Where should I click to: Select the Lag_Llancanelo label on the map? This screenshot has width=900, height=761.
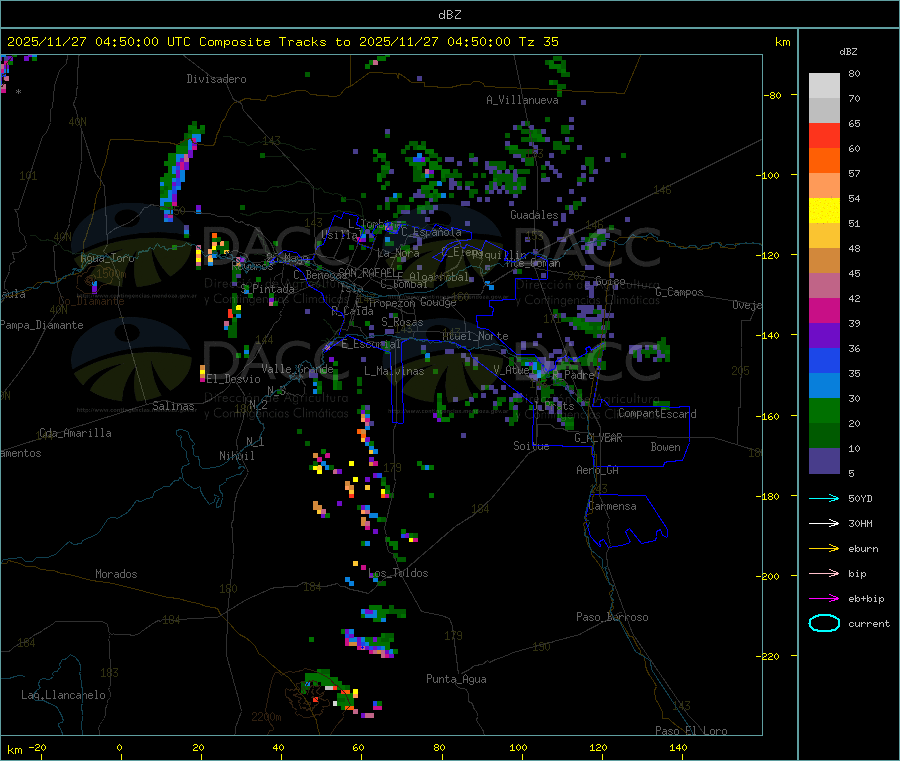(64, 694)
